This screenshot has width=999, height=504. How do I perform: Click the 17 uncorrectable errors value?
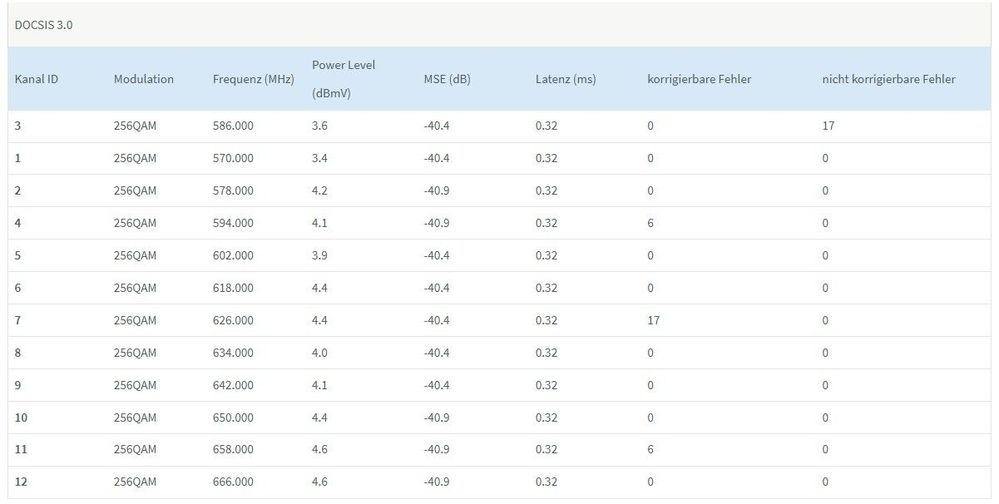pos(828,126)
